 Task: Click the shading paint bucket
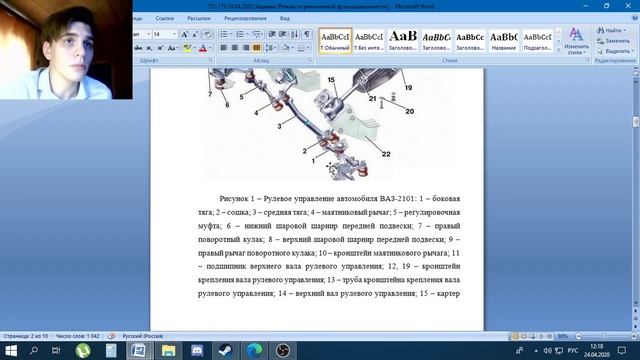(286, 48)
